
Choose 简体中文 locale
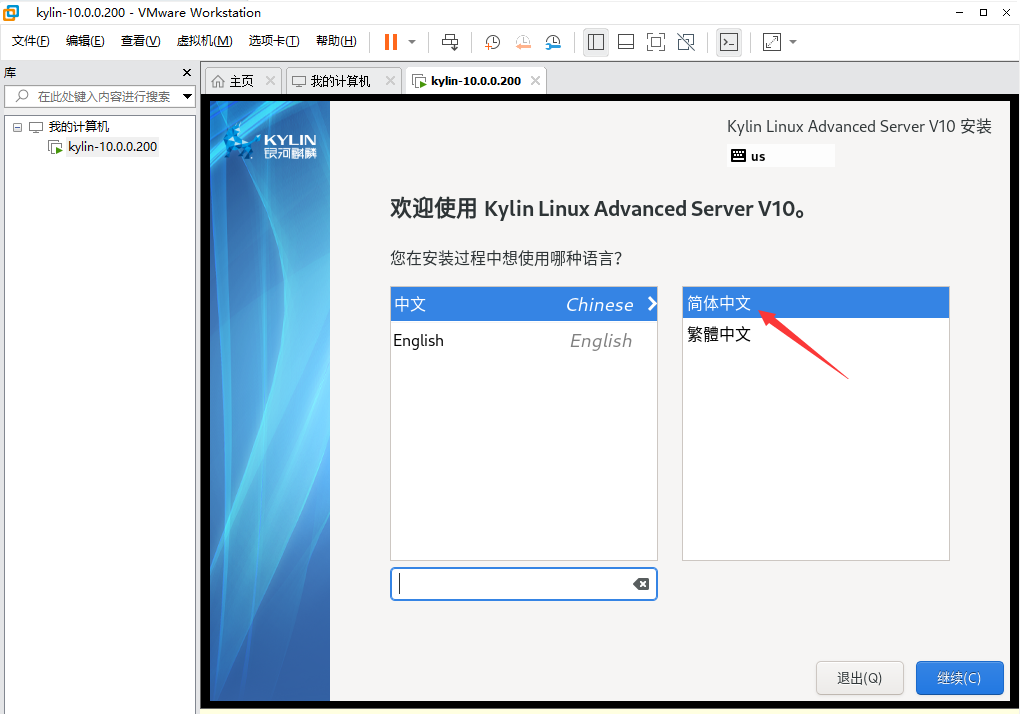point(816,302)
